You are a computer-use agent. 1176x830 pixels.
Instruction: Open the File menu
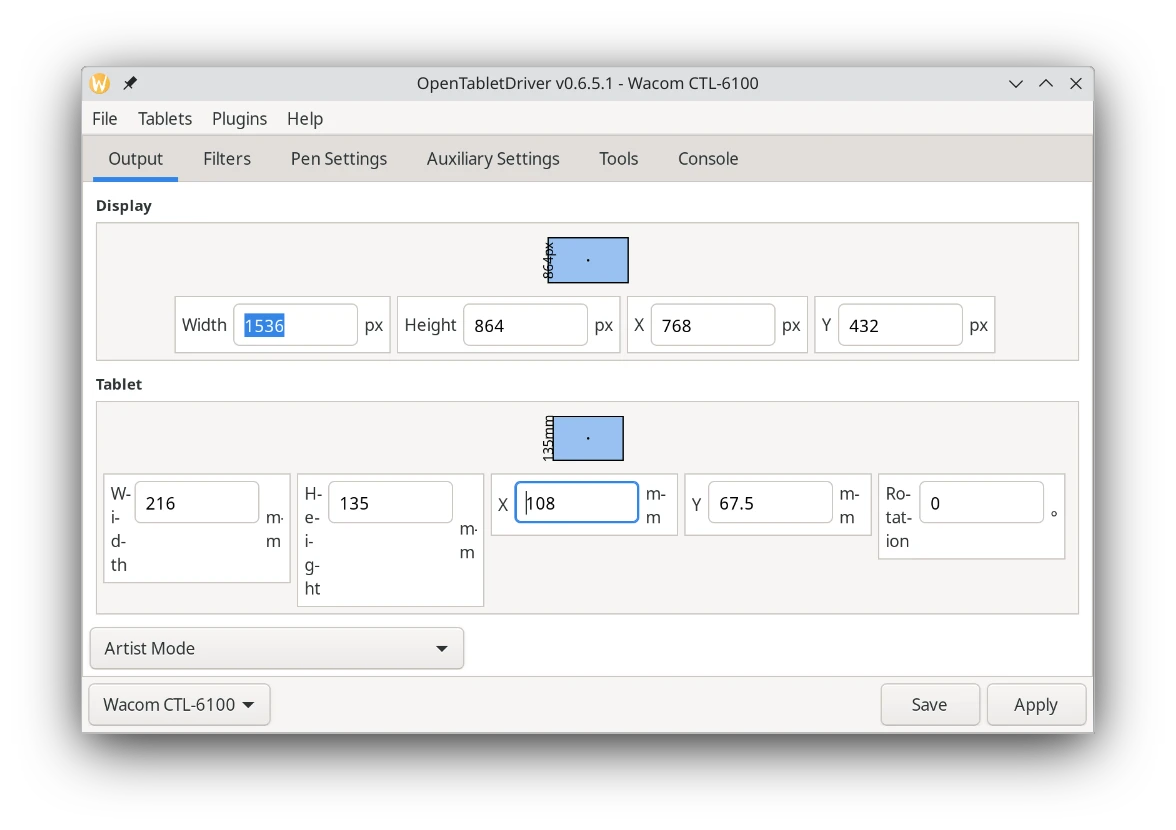click(x=104, y=119)
